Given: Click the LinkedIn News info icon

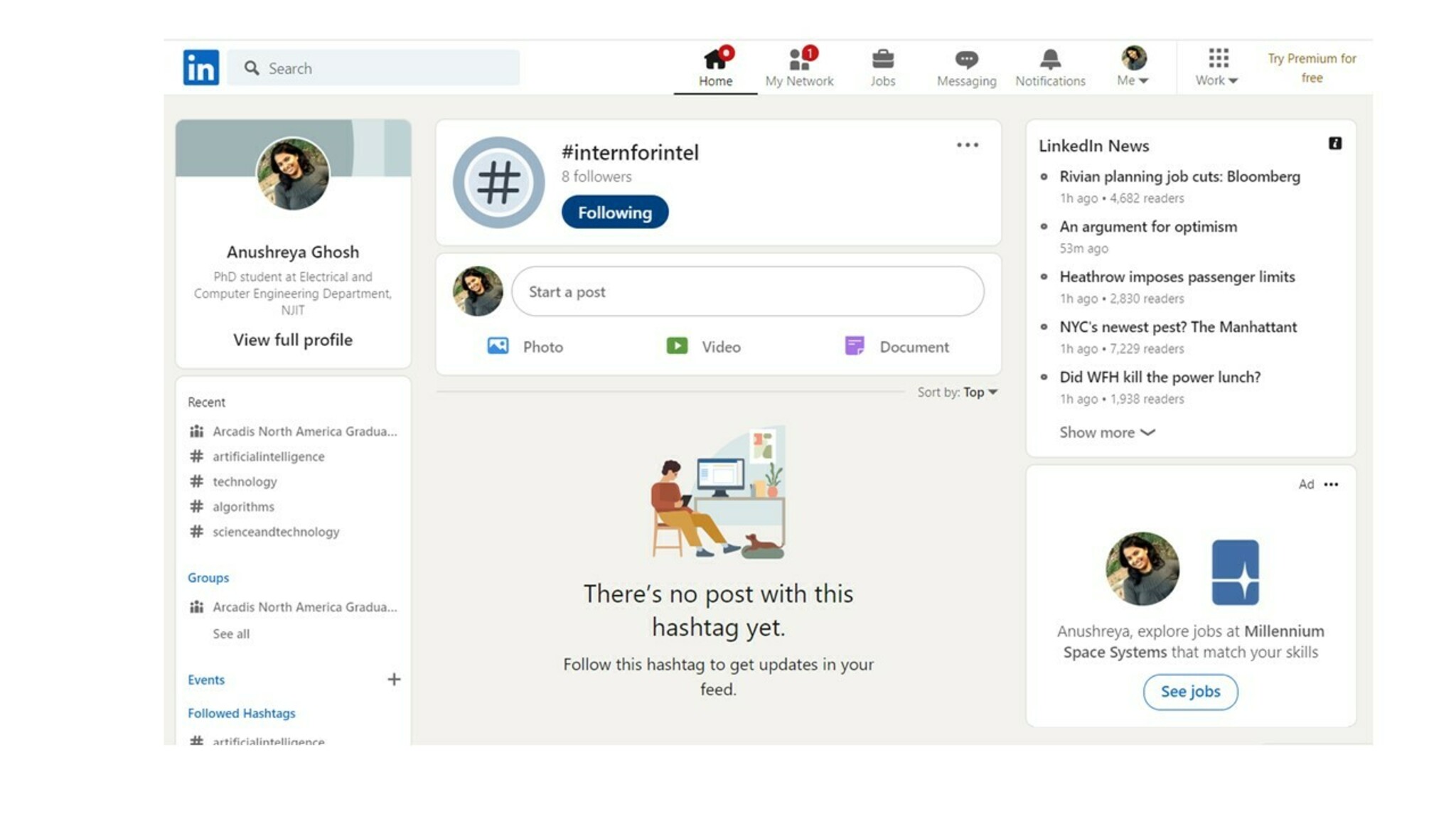Looking at the screenshot, I should 1334,144.
